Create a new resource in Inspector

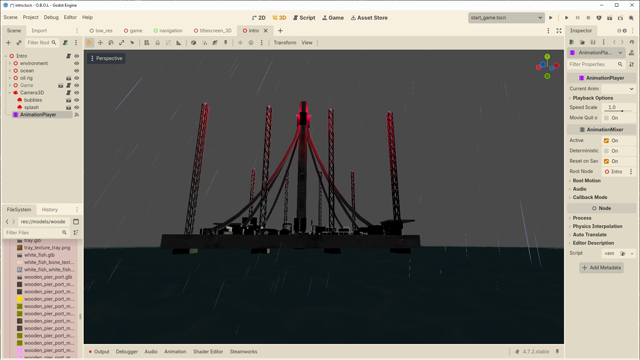click(x=572, y=42)
